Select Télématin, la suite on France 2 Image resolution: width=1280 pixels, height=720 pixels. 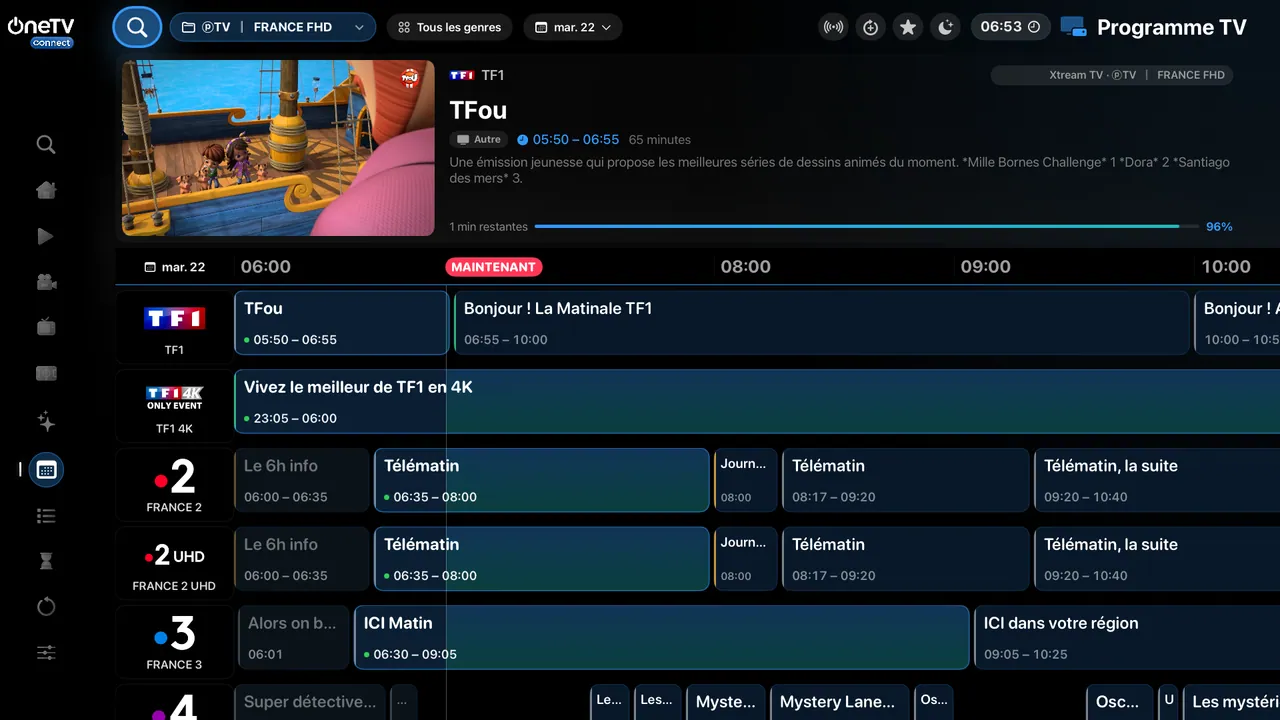click(1157, 481)
